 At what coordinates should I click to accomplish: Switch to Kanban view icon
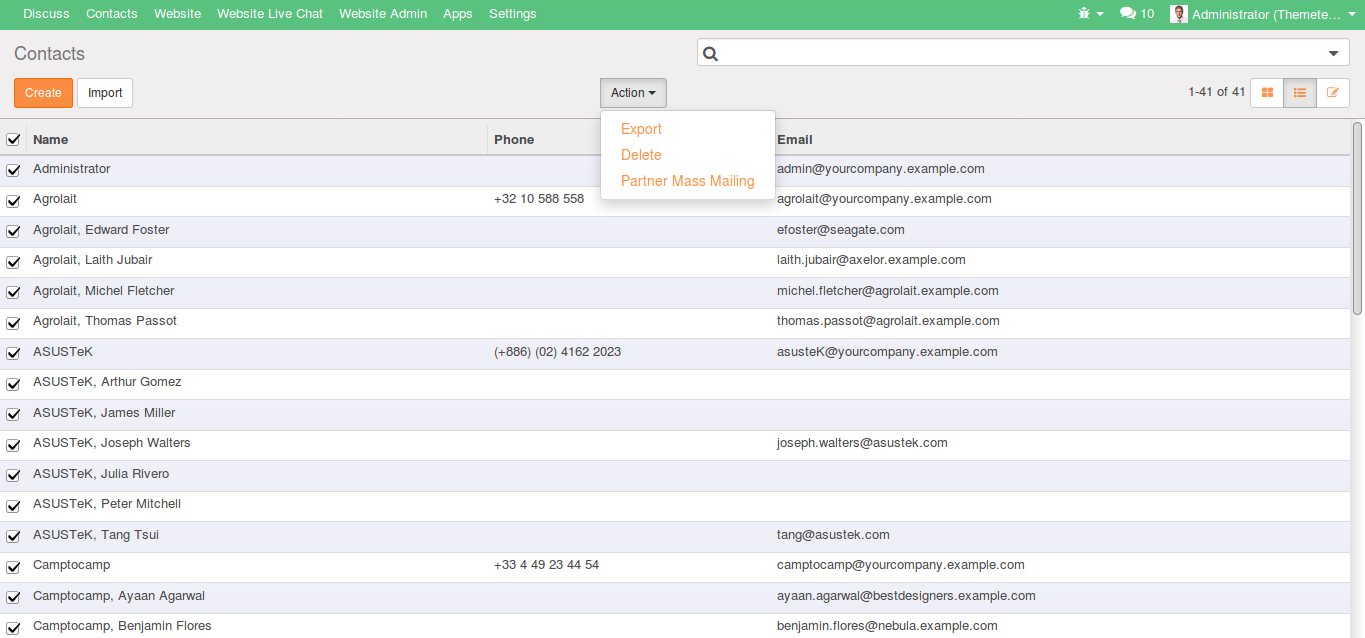pyautogui.click(x=1267, y=93)
